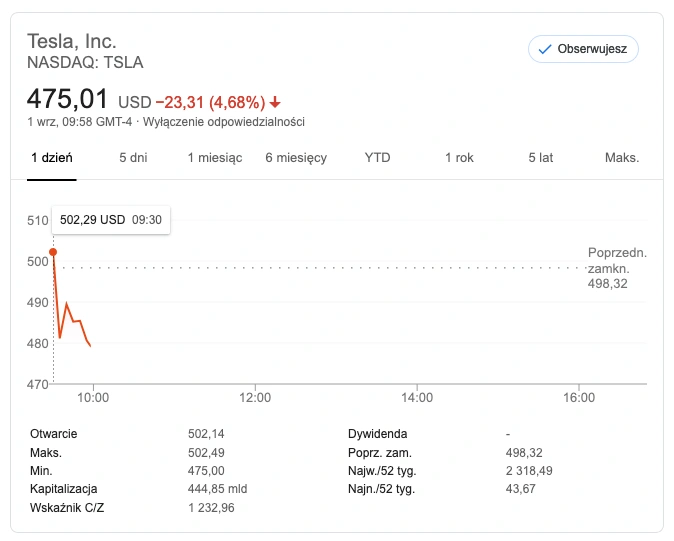
Task: Click the price 475,01
Action: click(67, 99)
